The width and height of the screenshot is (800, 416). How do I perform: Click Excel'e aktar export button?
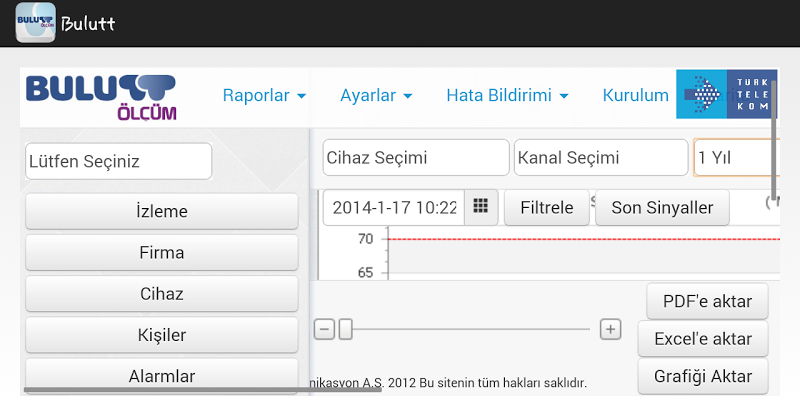pos(703,338)
